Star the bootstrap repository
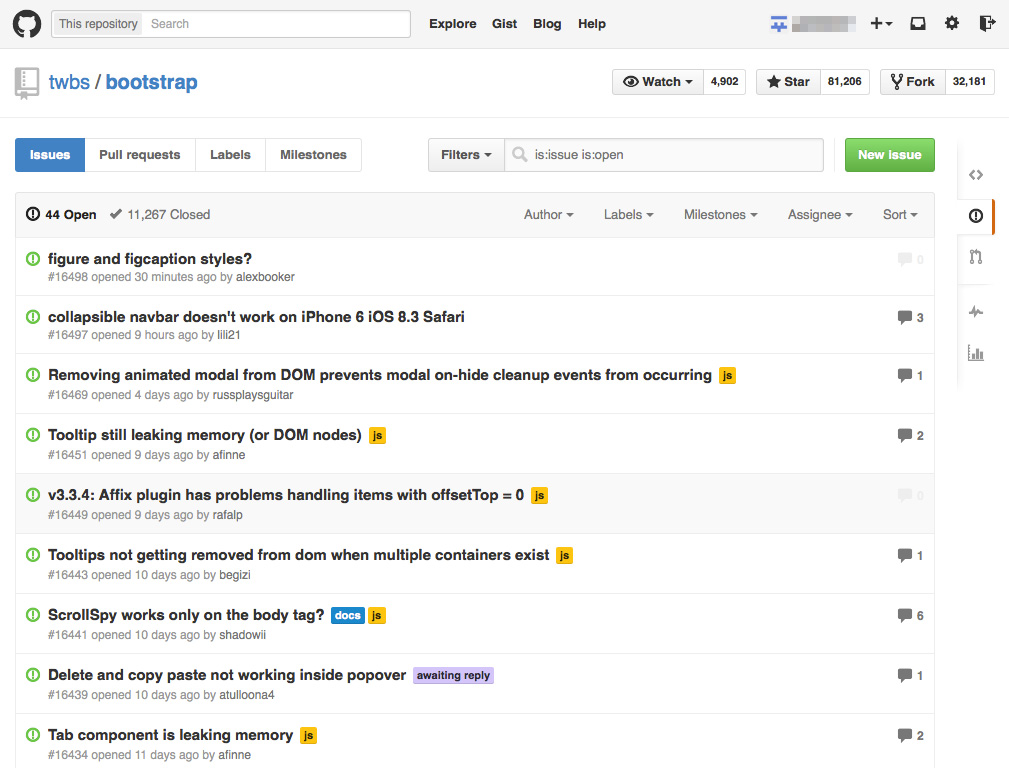Image resolution: width=1009 pixels, height=768 pixels. coord(787,81)
